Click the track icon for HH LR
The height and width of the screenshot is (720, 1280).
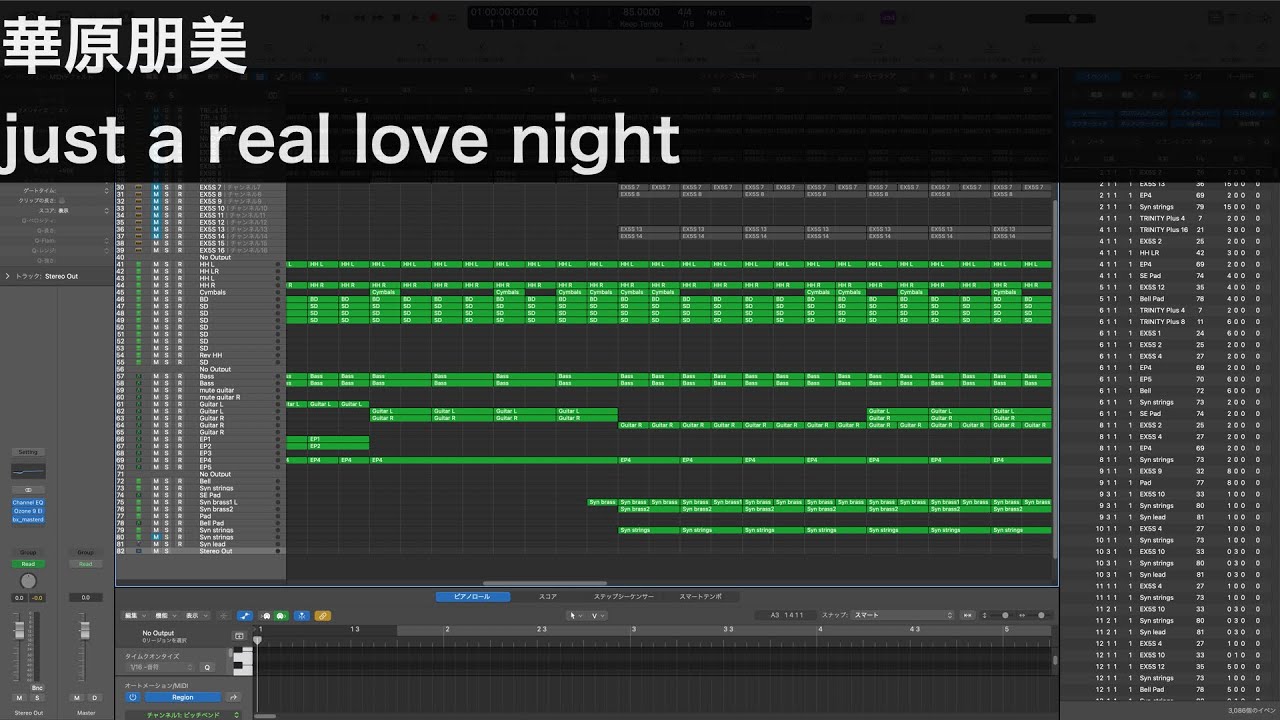click(x=139, y=271)
